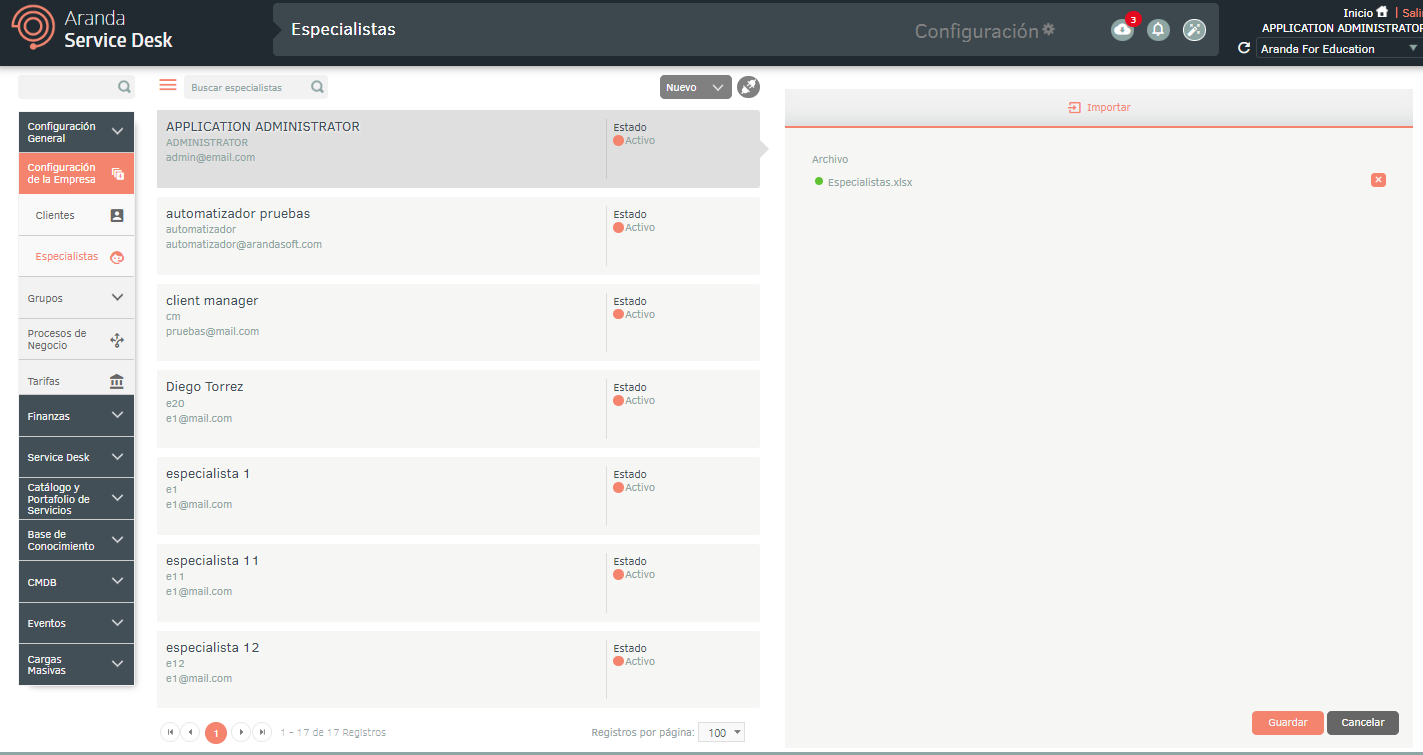
Task: Click the Inicio home icon
Action: click(1382, 12)
